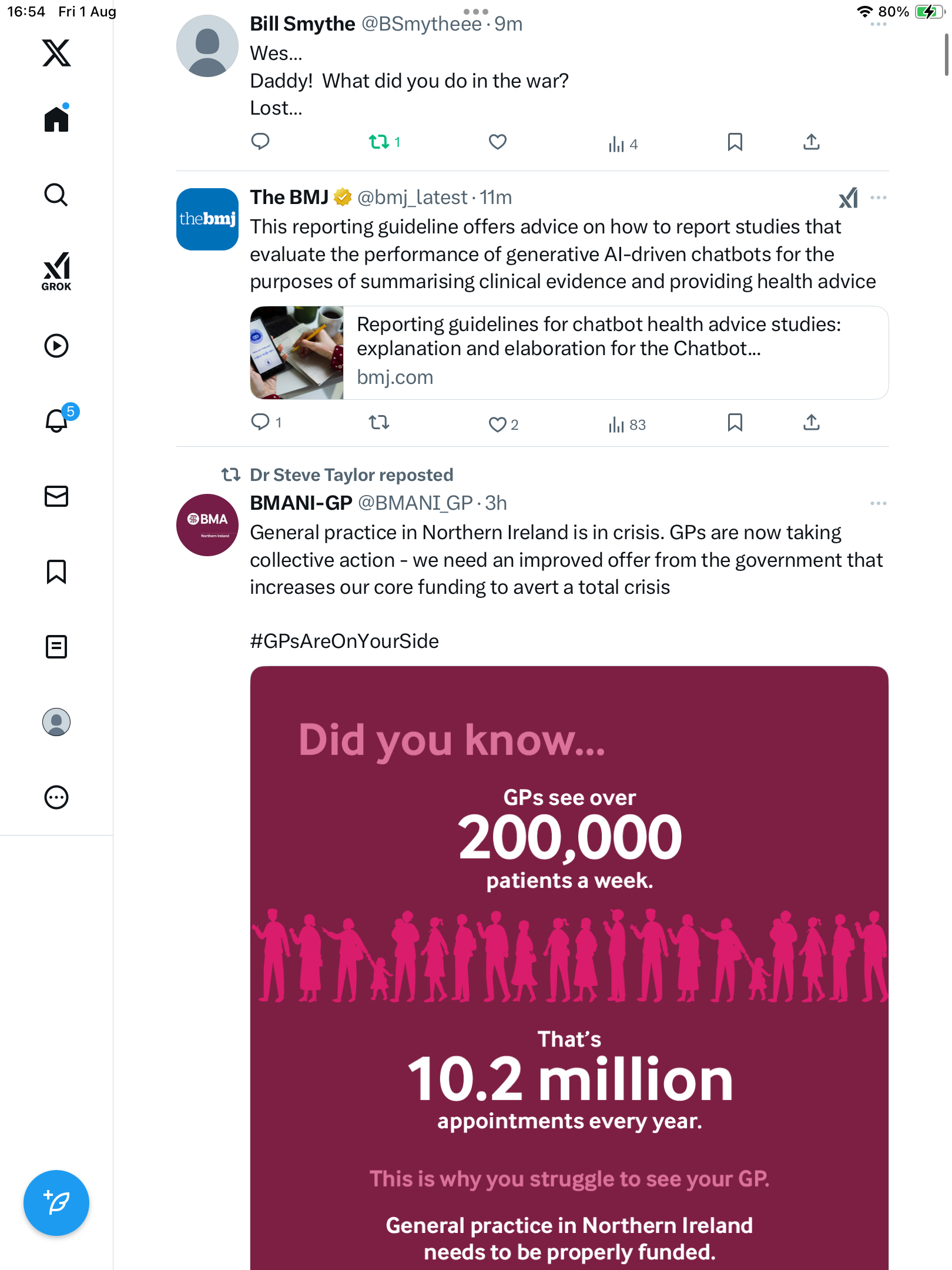Open Bookmarks in the sidebar
Screen dimensions: 952x1270
coord(56,571)
